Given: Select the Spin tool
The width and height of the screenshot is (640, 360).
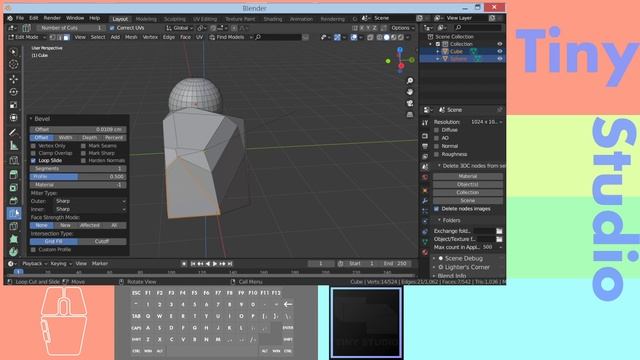Looking at the screenshot, I should point(13,252).
